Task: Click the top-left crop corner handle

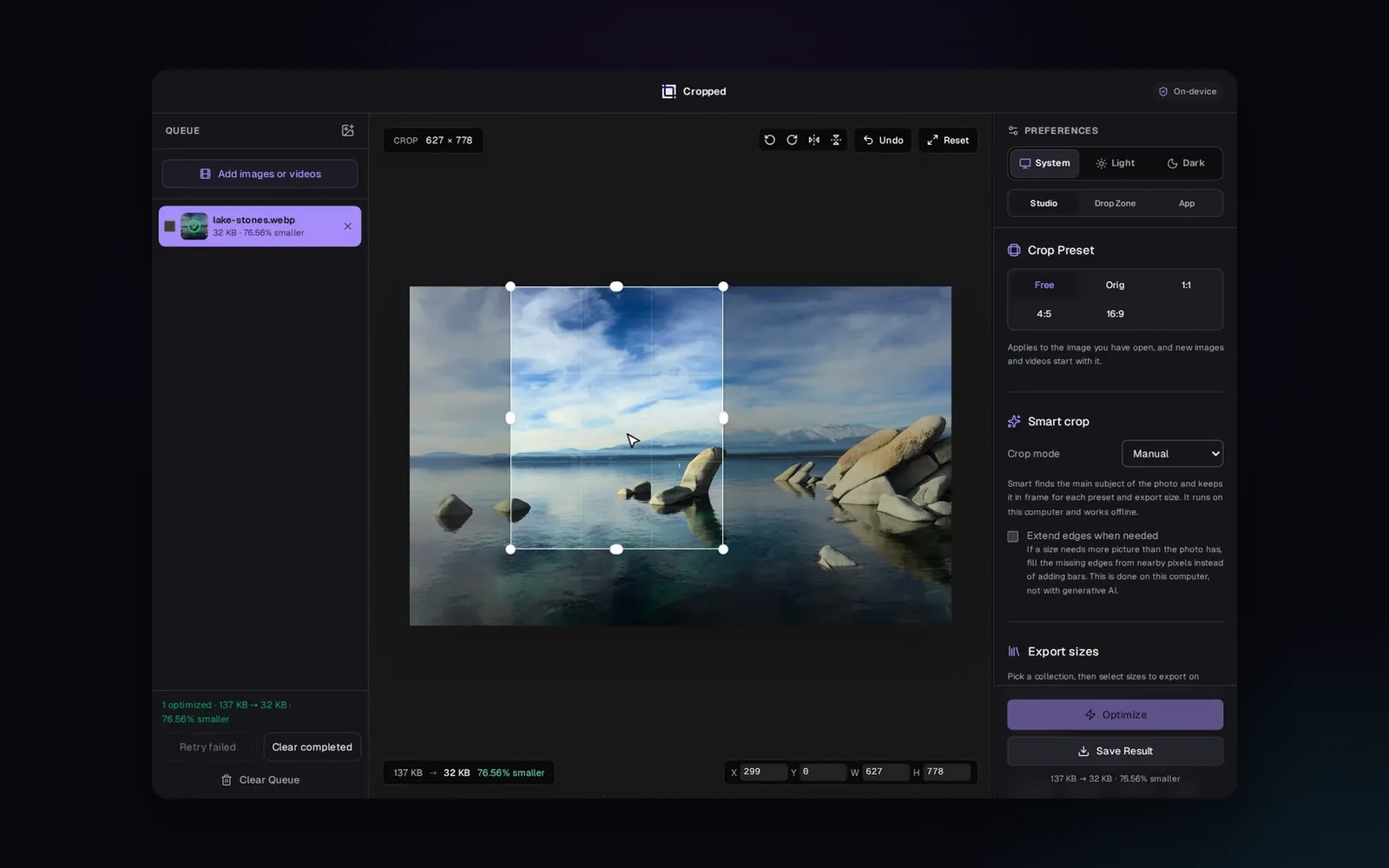Action: [510, 286]
